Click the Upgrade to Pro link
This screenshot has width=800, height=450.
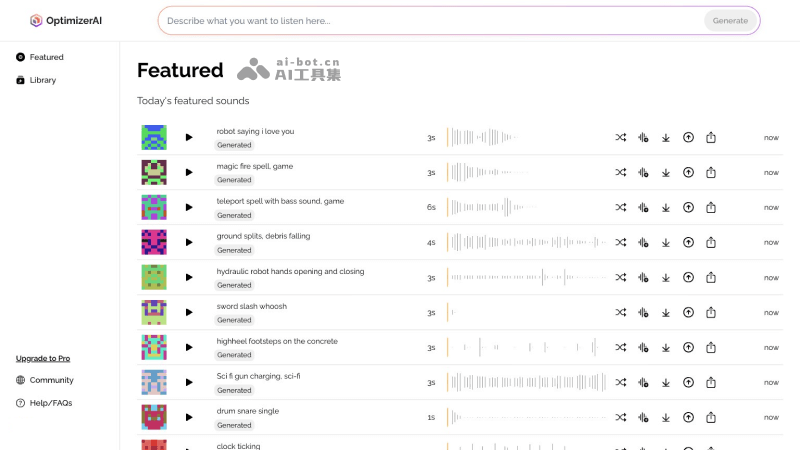click(43, 358)
